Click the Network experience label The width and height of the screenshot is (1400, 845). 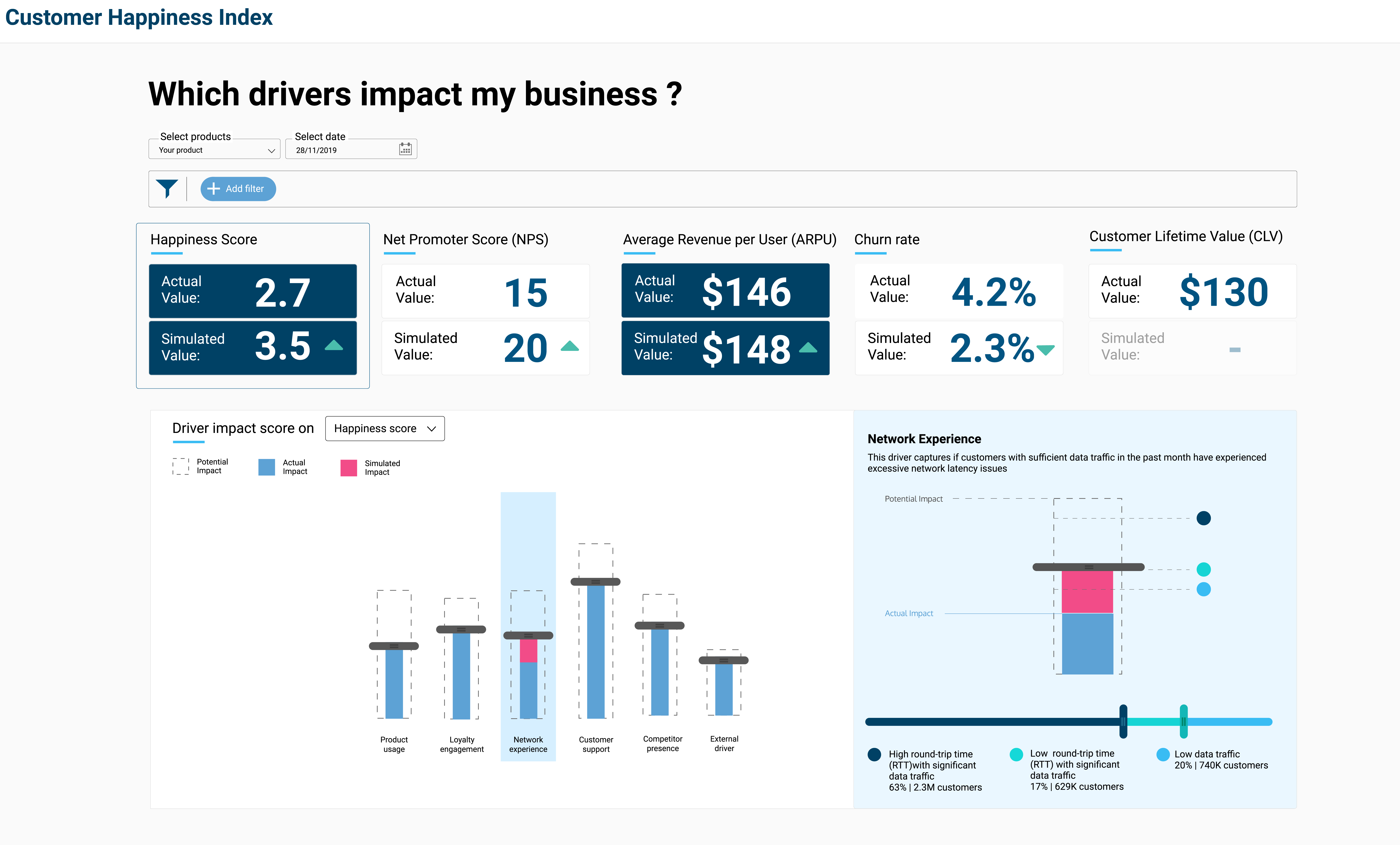528,744
